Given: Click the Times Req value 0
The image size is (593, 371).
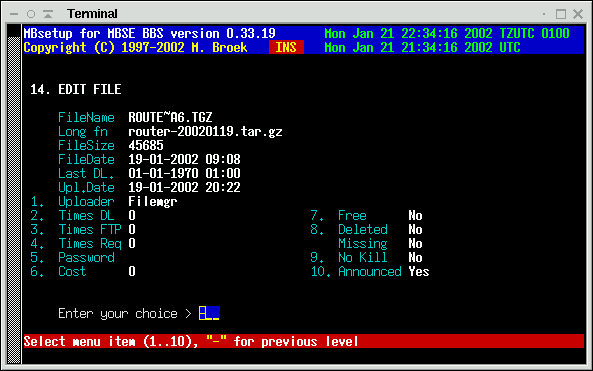Looking at the screenshot, I should [132, 244].
